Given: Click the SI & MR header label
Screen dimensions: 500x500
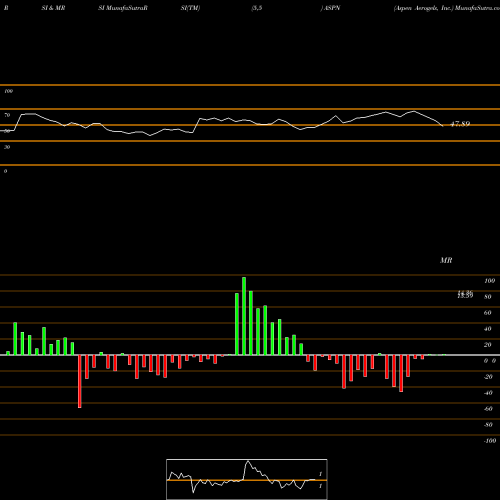Looking at the screenshot, I should point(53,8).
